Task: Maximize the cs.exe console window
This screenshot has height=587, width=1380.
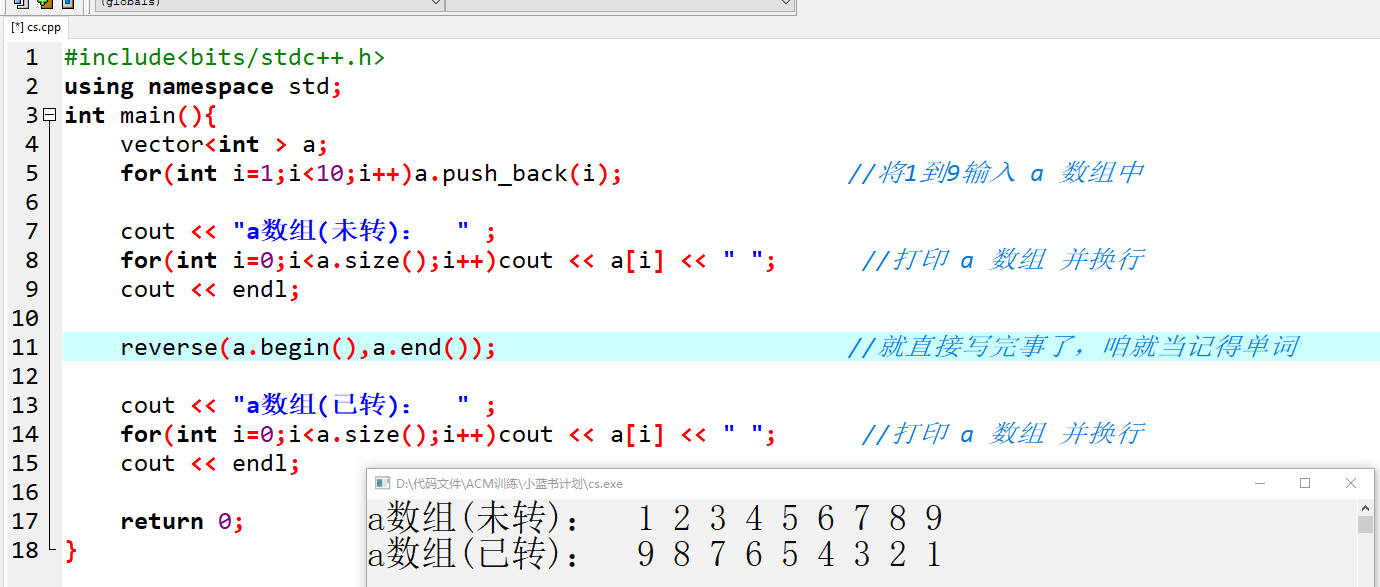Action: click(x=1305, y=483)
